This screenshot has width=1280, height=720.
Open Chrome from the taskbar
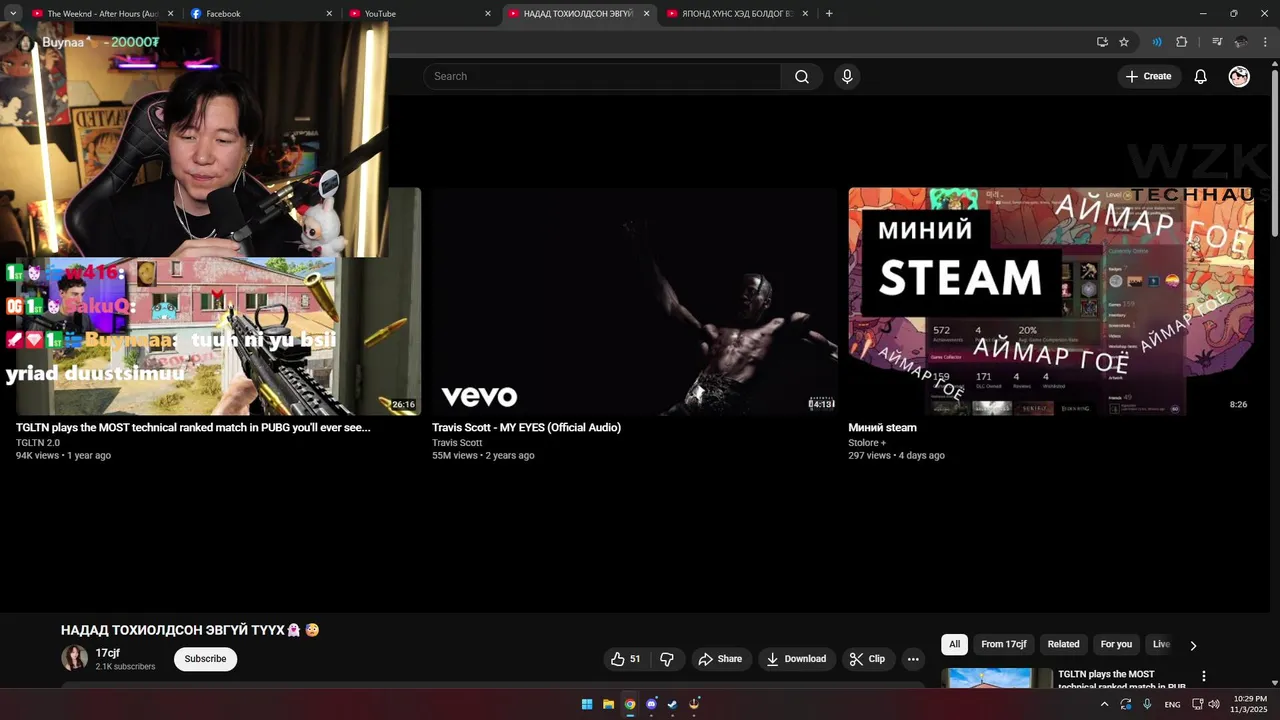click(630, 704)
